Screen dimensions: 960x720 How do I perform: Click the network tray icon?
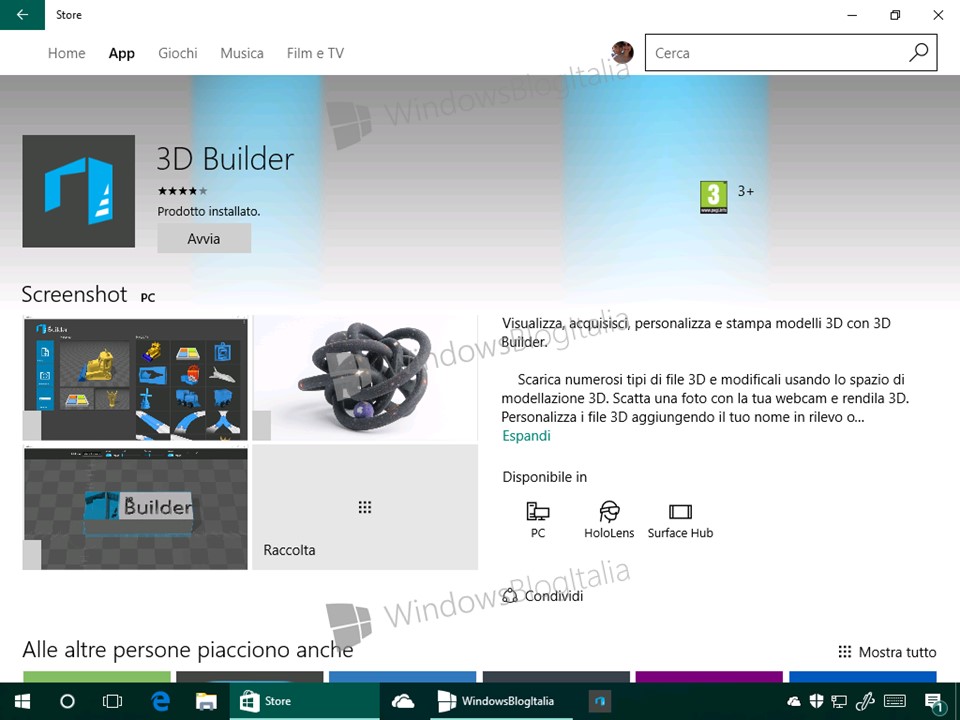(839, 701)
